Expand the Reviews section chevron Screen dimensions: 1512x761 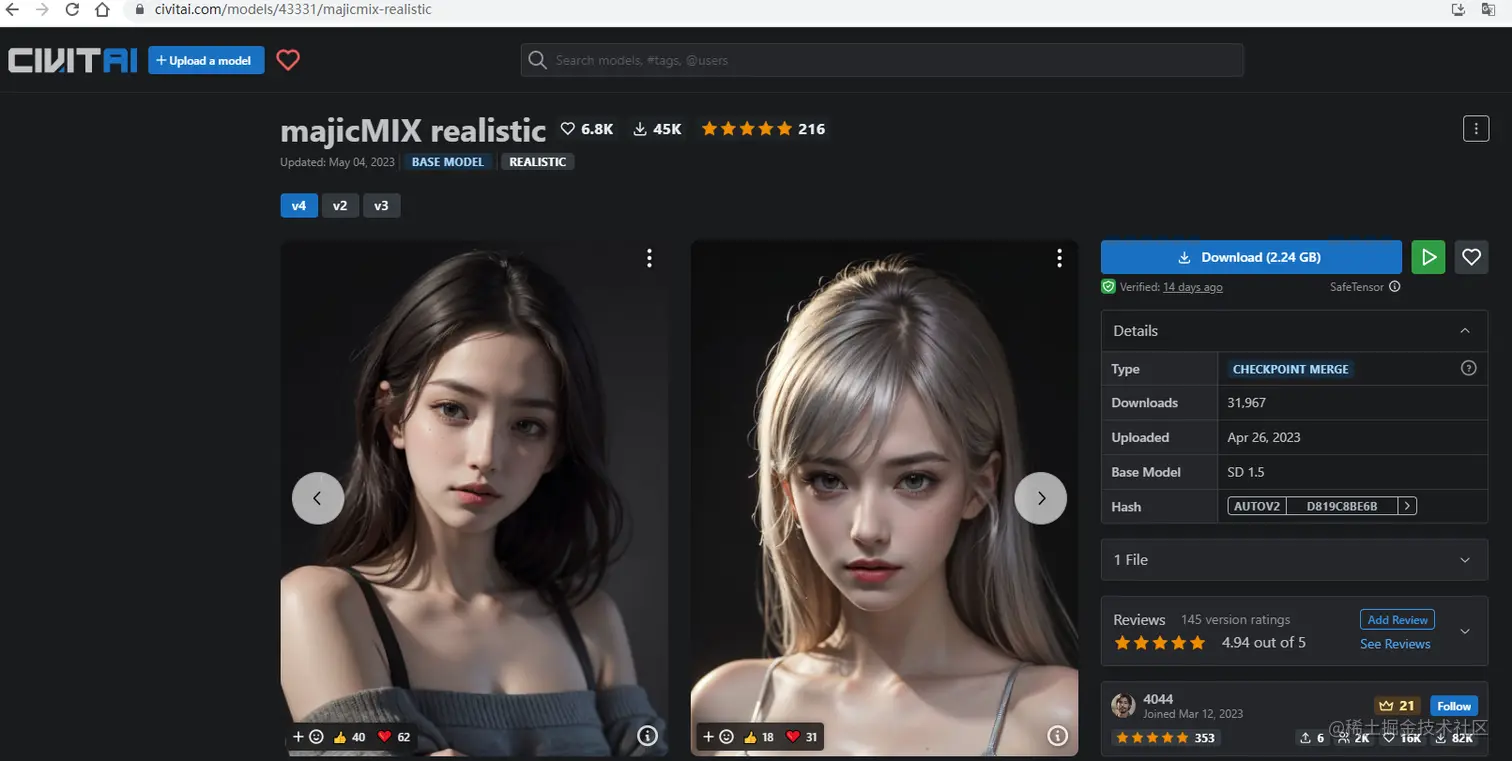click(x=1465, y=631)
